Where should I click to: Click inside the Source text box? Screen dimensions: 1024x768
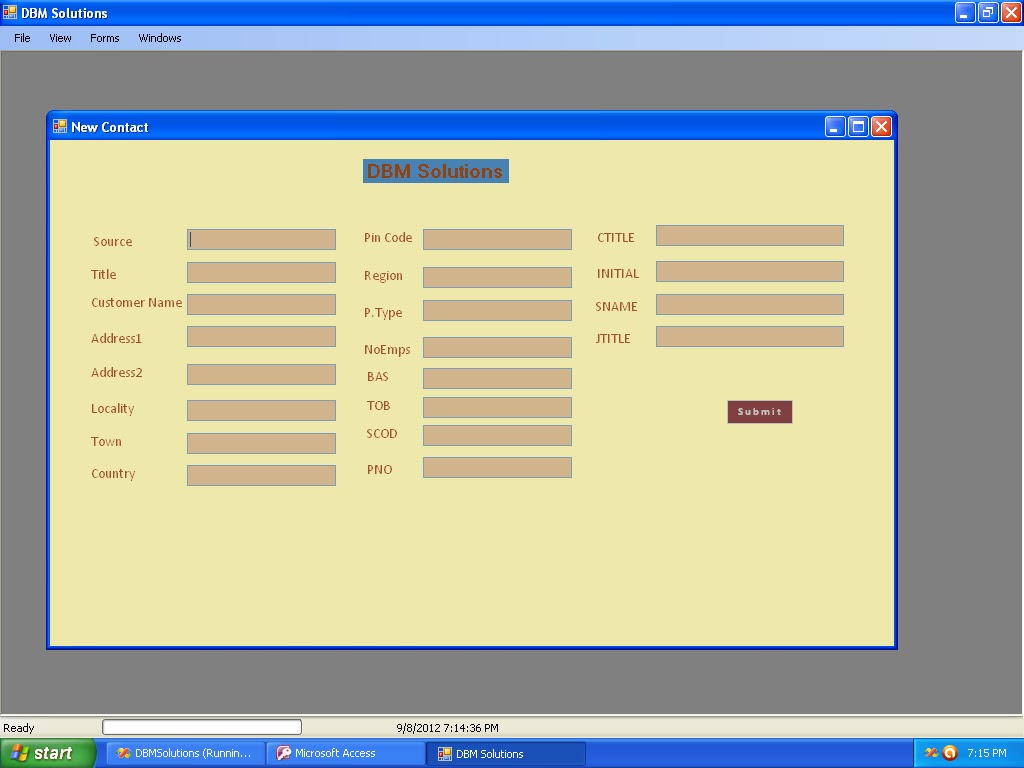click(x=261, y=239)
